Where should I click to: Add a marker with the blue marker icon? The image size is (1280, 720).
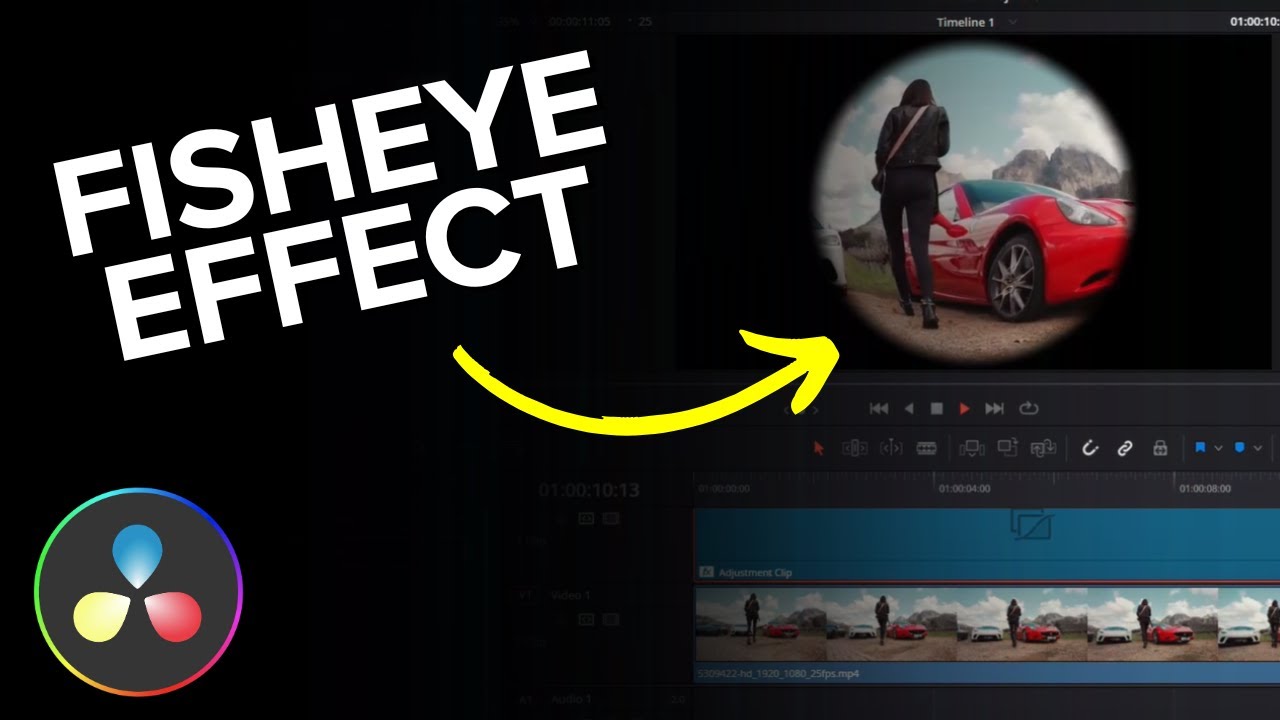1240,448
